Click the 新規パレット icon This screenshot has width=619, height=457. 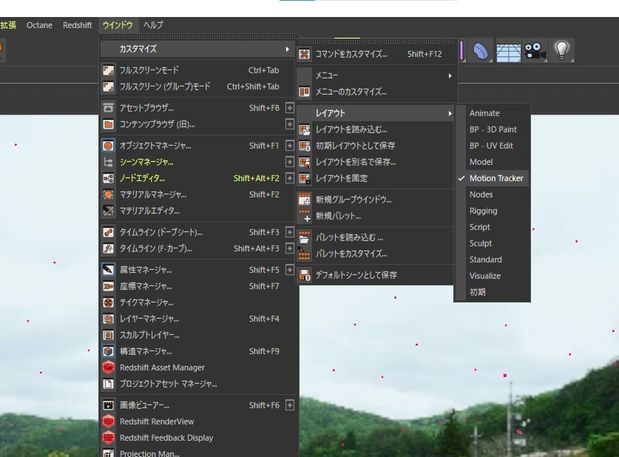pyautogui.click(x=304, y=216)
